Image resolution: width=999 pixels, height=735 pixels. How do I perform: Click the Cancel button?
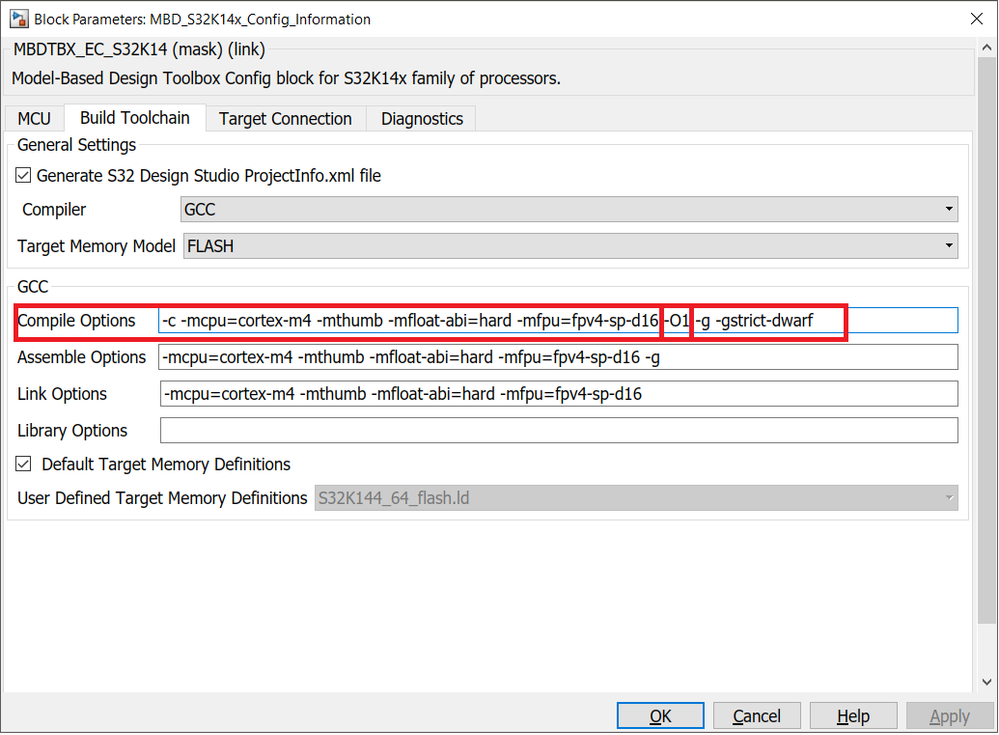pos(756,716)
